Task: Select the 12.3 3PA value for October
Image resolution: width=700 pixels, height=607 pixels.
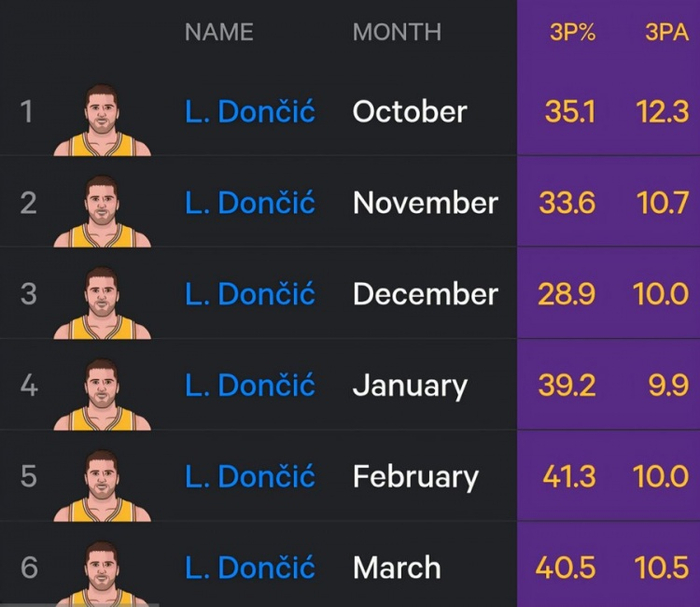Action: (662, 111)
